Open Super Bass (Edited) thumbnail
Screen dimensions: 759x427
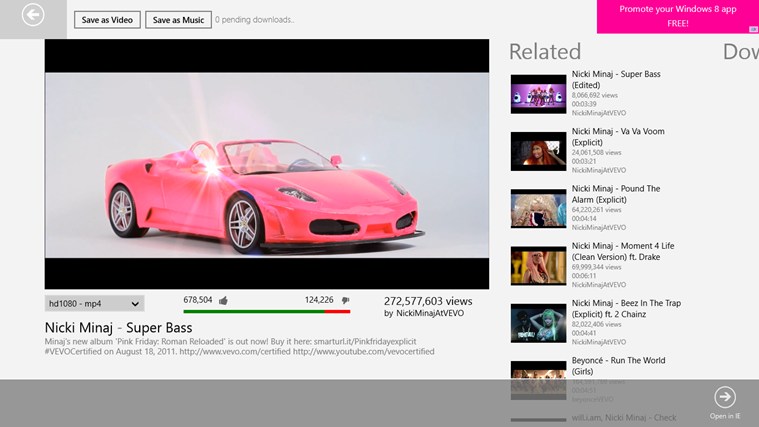point(538,94)
